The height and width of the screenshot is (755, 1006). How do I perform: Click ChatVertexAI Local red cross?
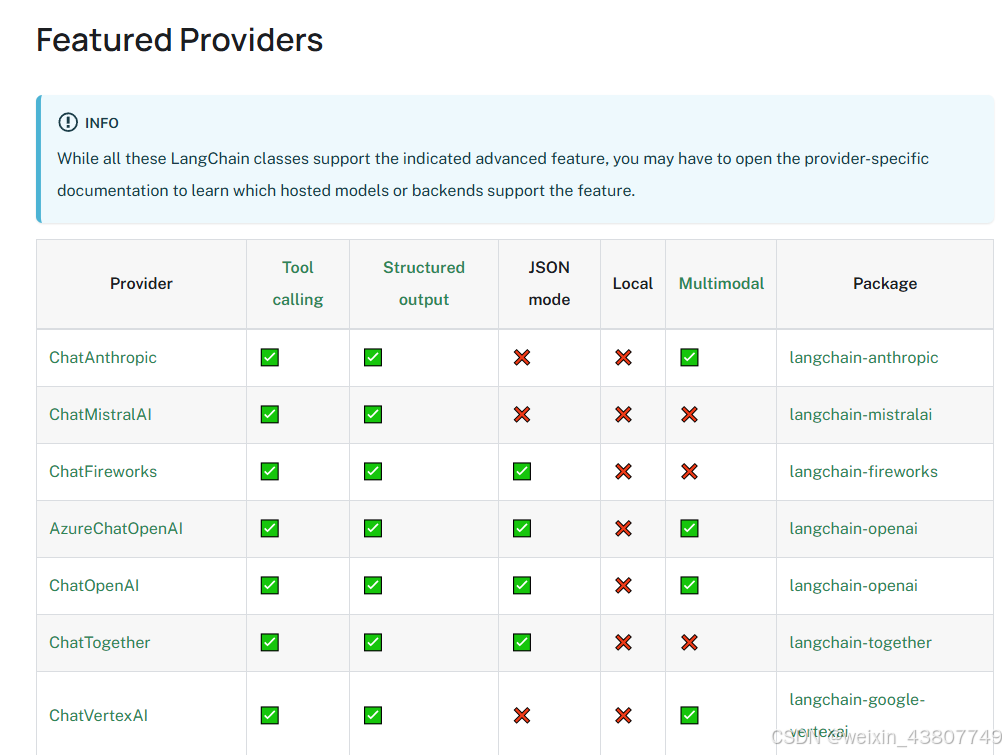[624, 715]
